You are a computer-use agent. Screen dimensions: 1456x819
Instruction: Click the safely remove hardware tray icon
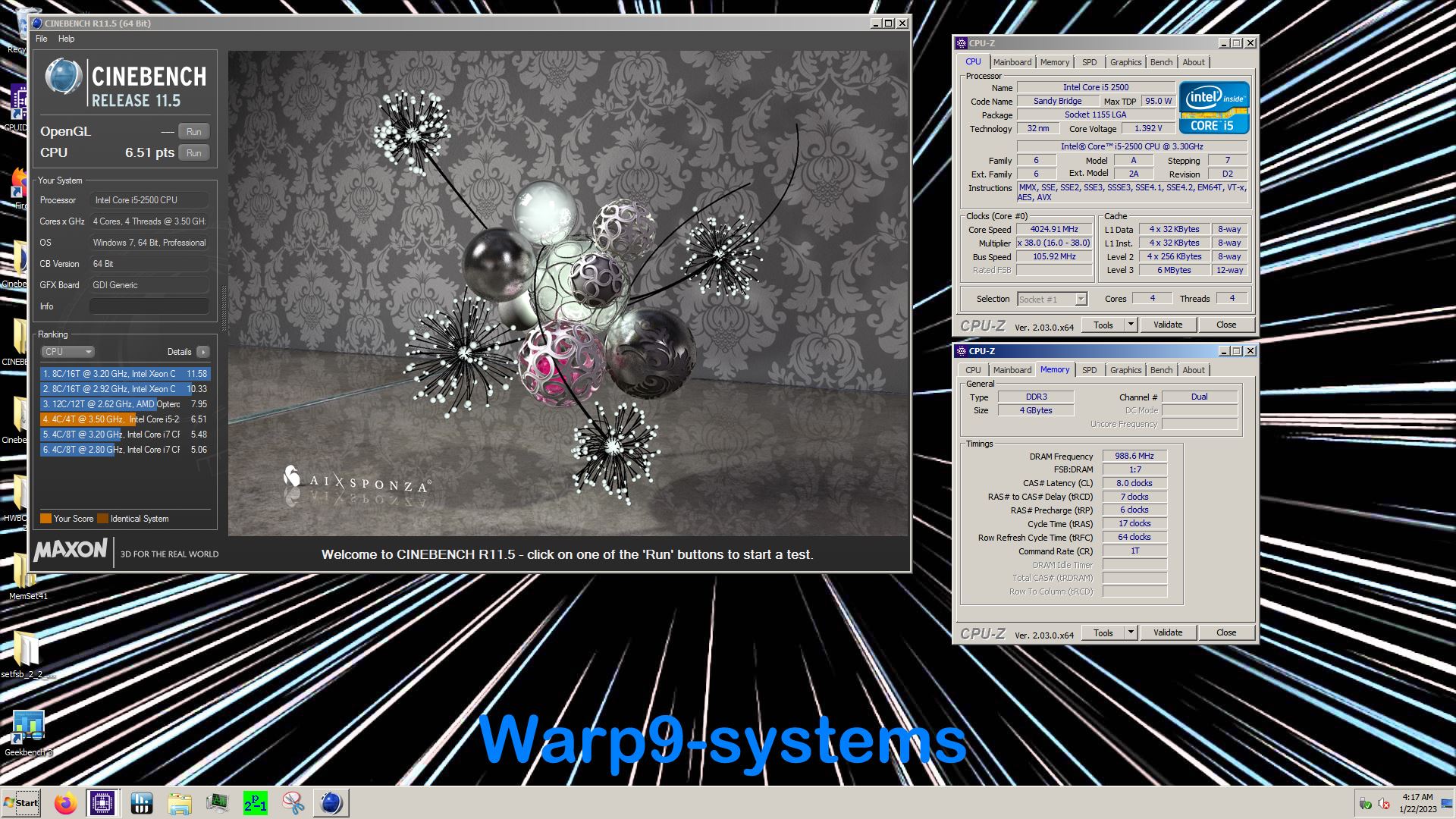(1365, 804)
